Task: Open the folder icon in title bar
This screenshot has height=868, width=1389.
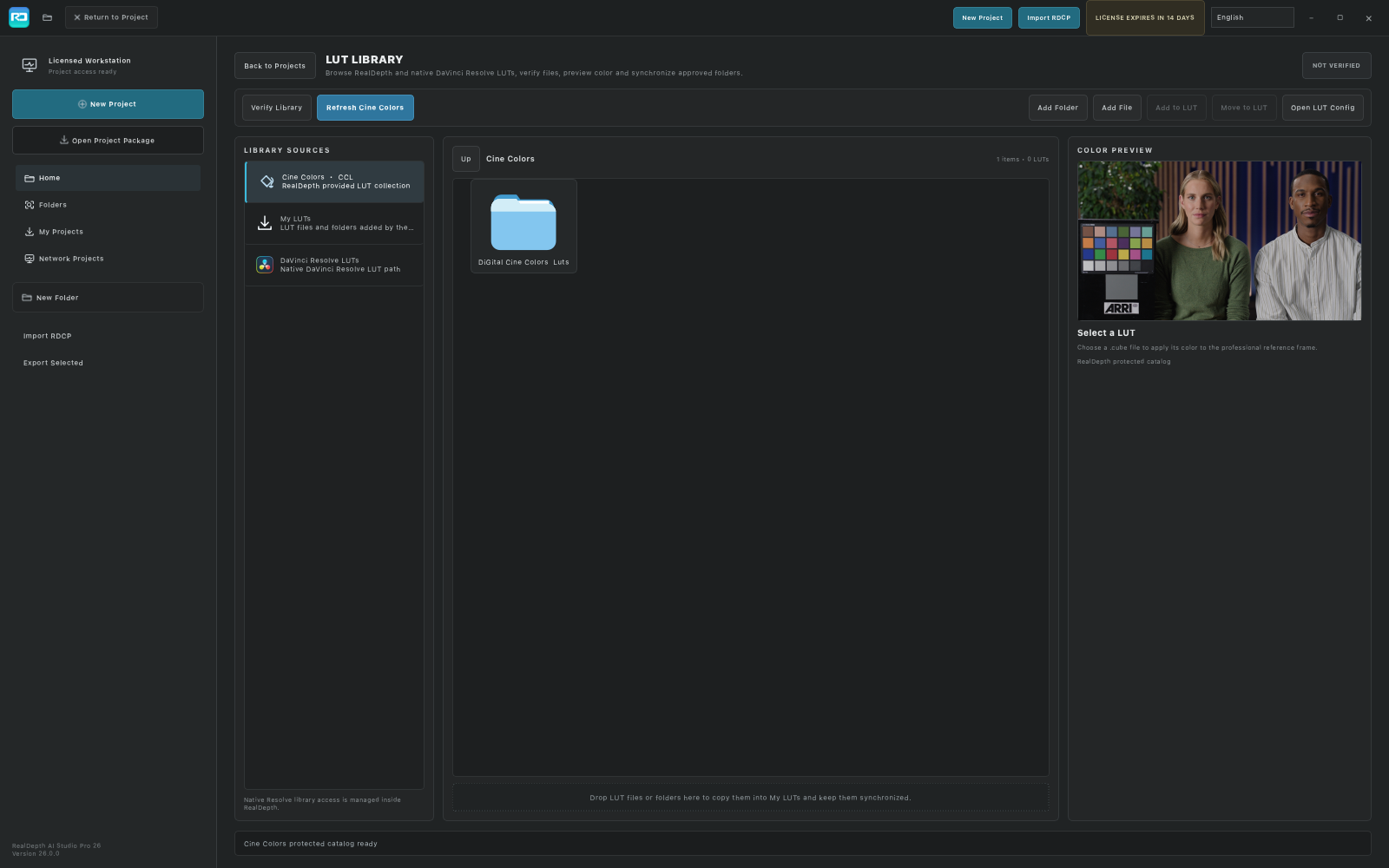Action: click(x=47, y=17)
